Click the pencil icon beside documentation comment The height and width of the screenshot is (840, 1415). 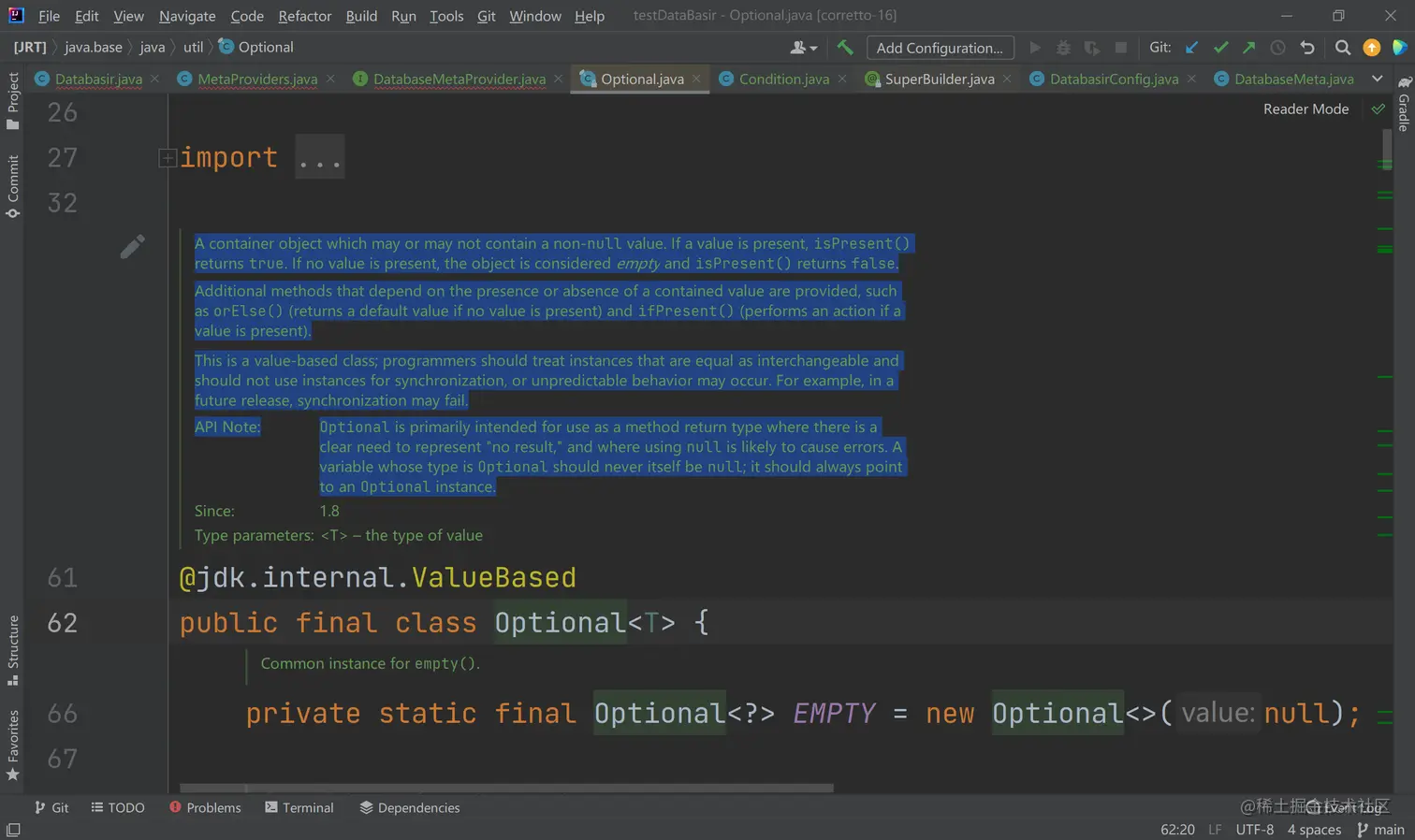coord(133,246)
